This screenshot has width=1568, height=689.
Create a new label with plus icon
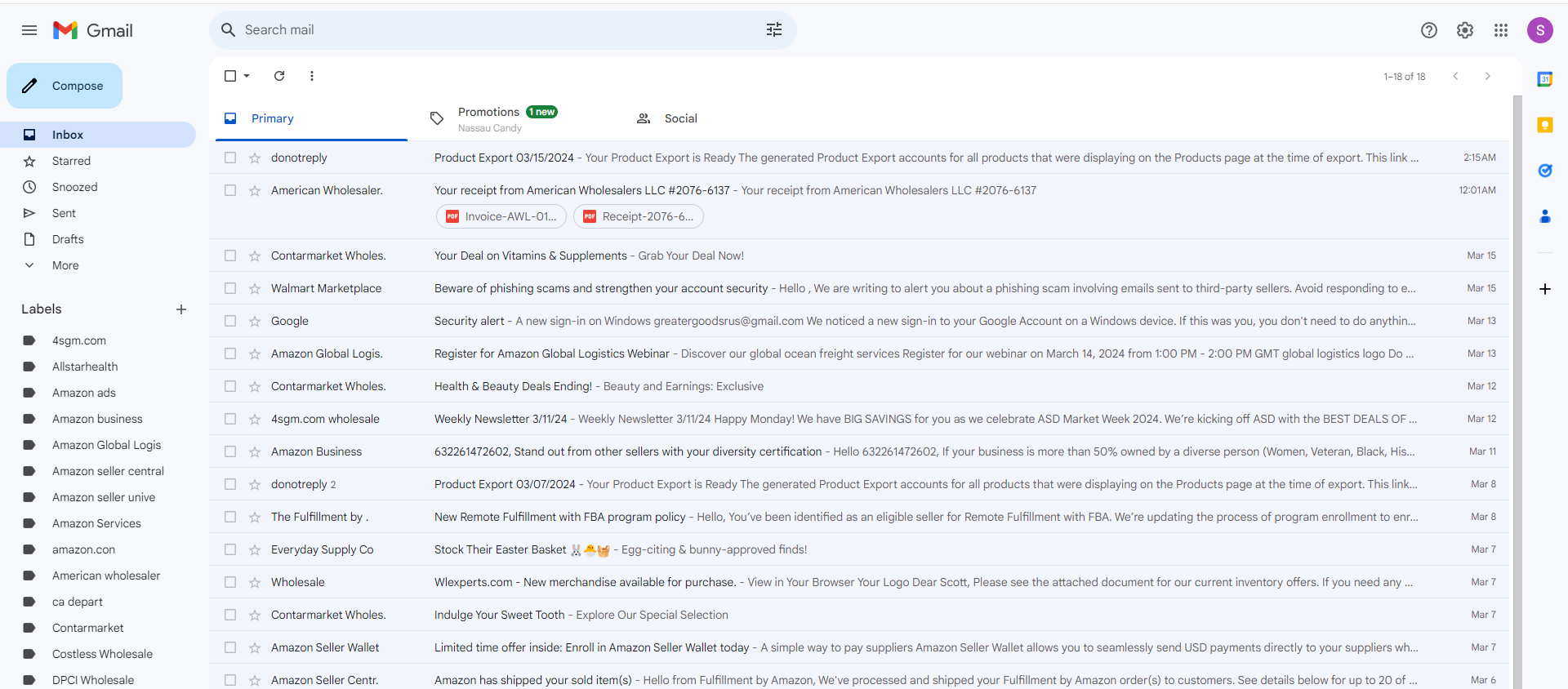click(x=181, y=309)
